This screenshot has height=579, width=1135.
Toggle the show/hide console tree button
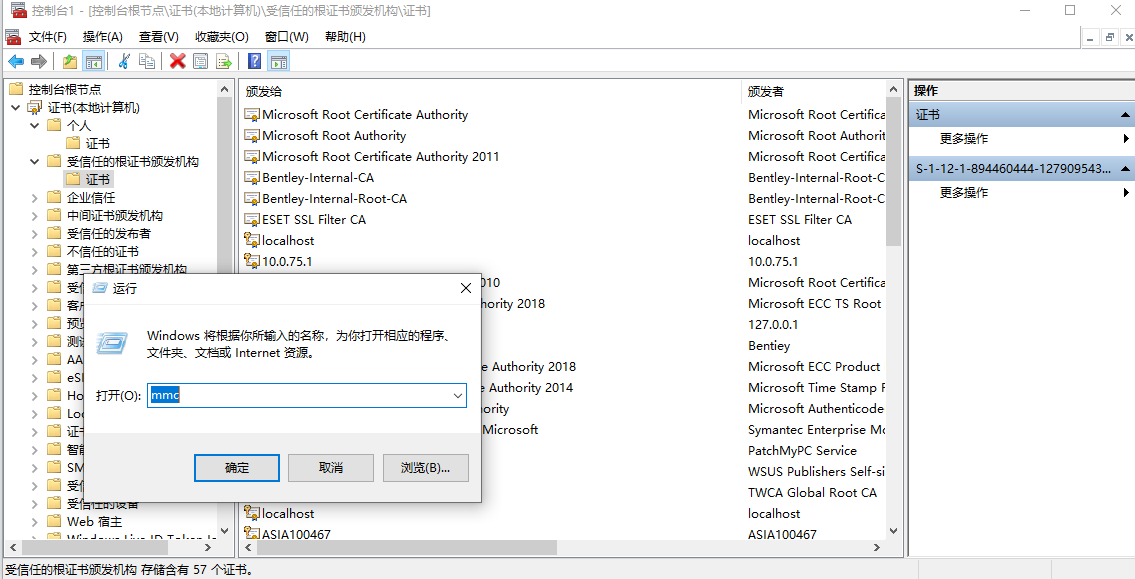(x=93, y=62)
